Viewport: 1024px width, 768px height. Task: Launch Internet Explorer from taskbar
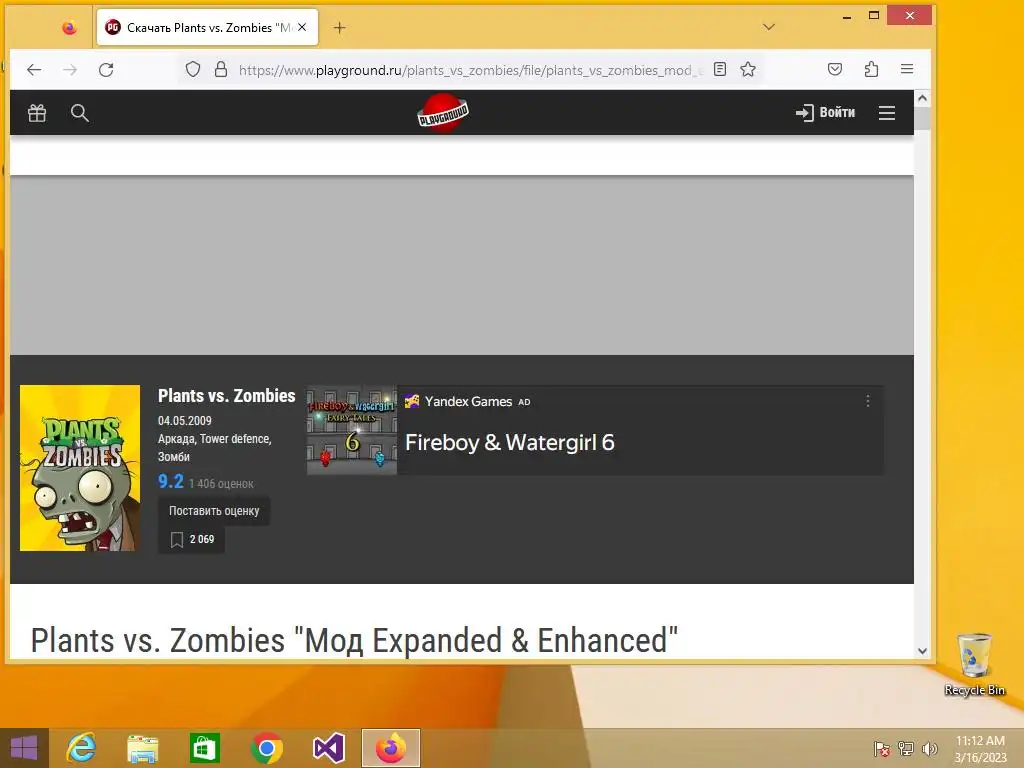[82, 748]
